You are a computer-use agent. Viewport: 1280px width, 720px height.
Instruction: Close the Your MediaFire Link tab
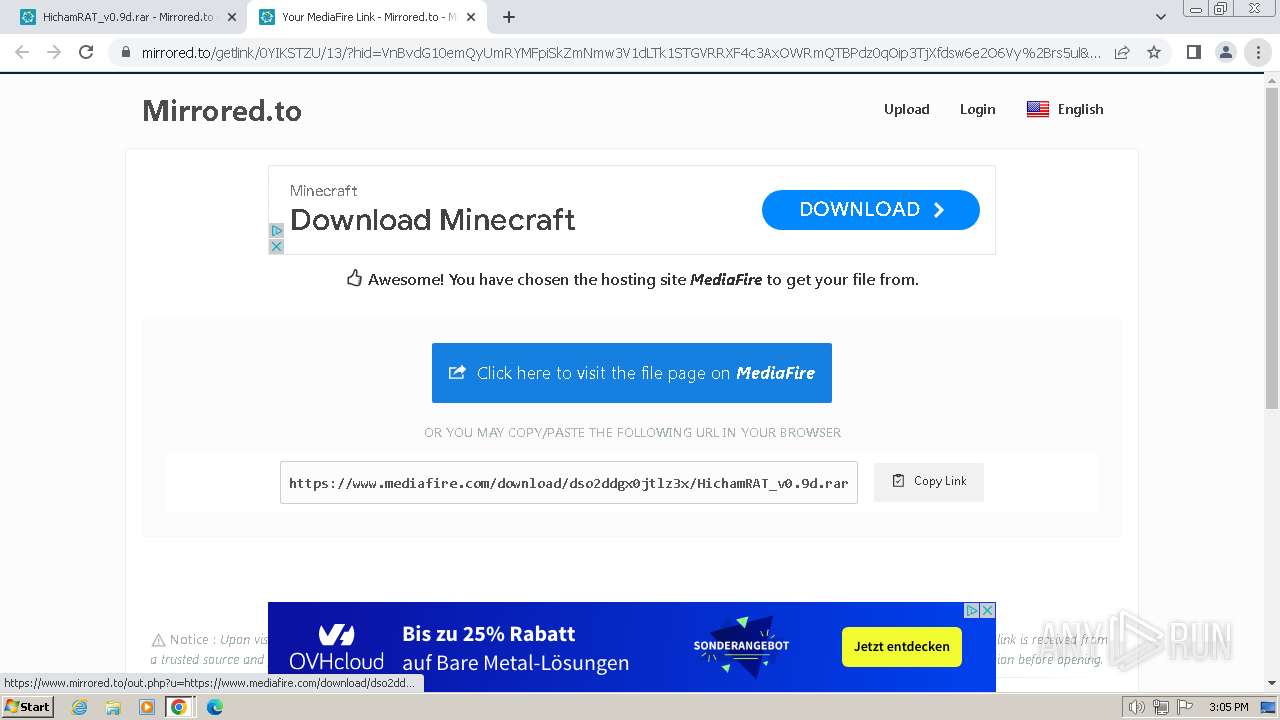coord(471,17)
